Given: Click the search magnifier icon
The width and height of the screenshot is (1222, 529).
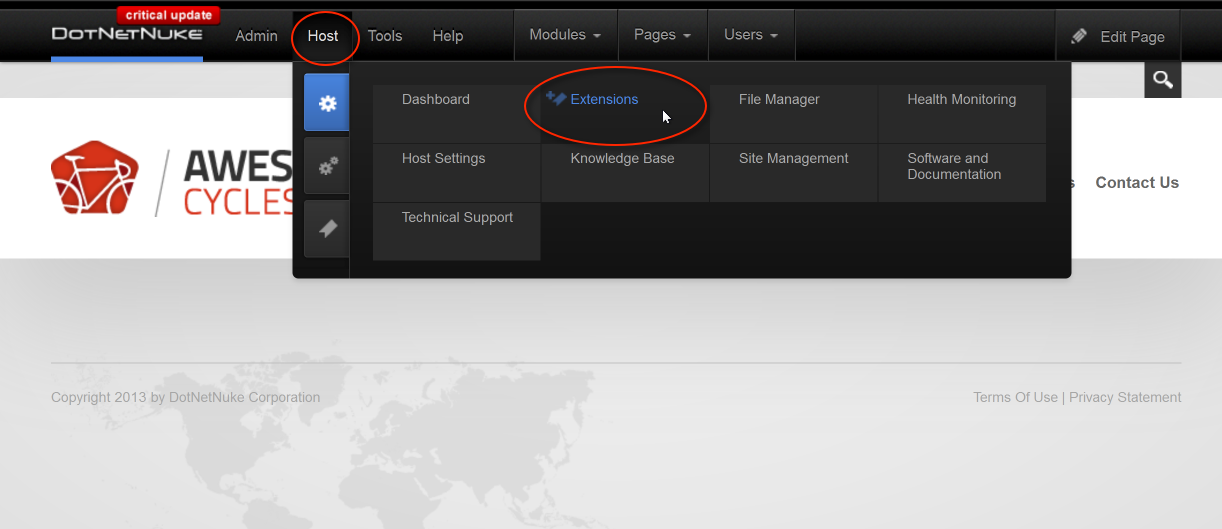Looking at the screenshot, I should coord(1162,80).
